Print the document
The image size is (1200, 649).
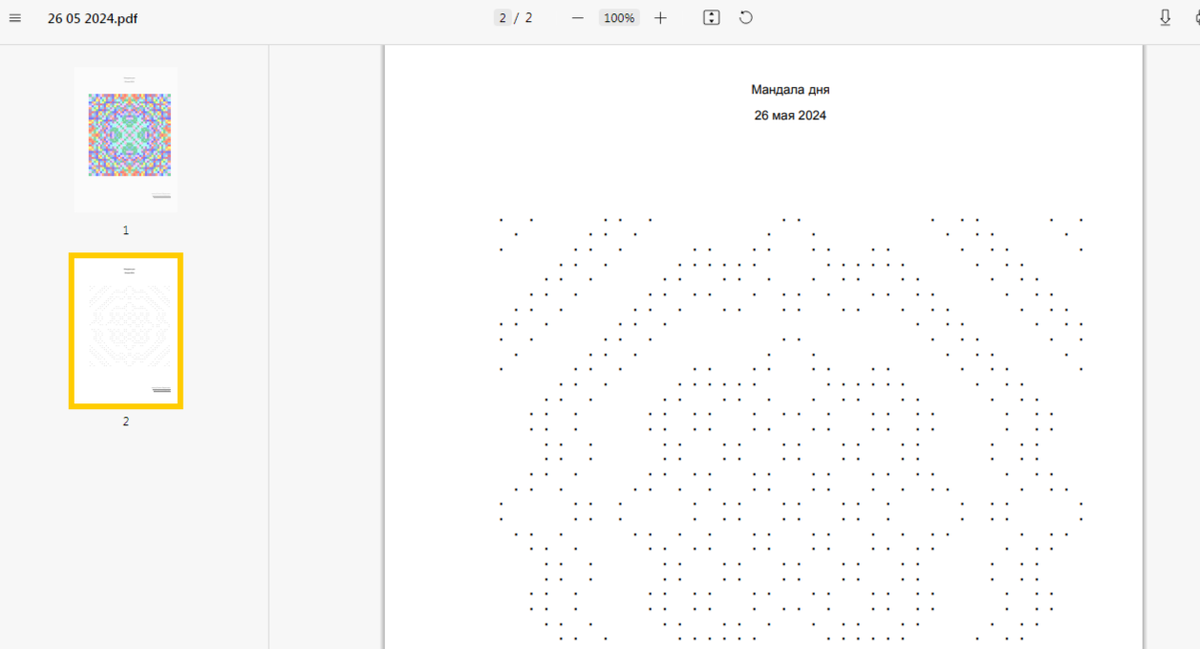[x=1195, y=18]
